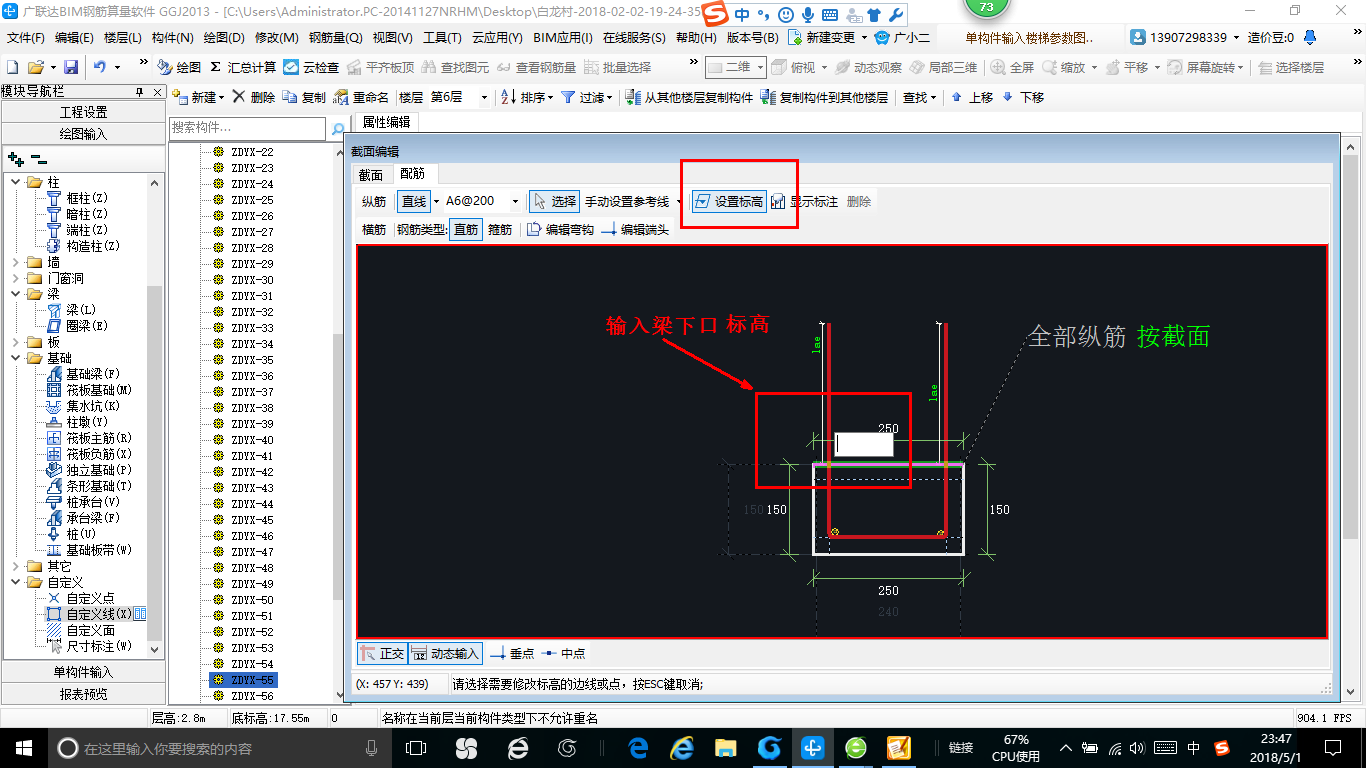Viewport: 1366px width, 768px height.
Task: Open the 绘图 drawing tool
Action: point(179,67)
